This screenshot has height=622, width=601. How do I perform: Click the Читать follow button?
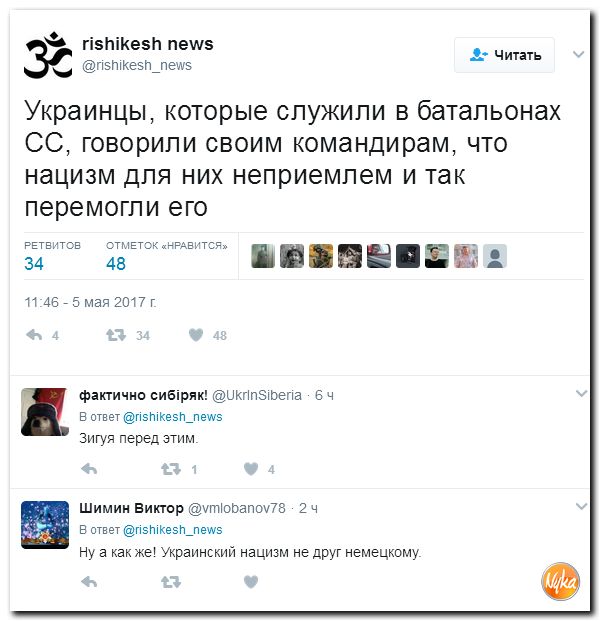coord(504,55)
